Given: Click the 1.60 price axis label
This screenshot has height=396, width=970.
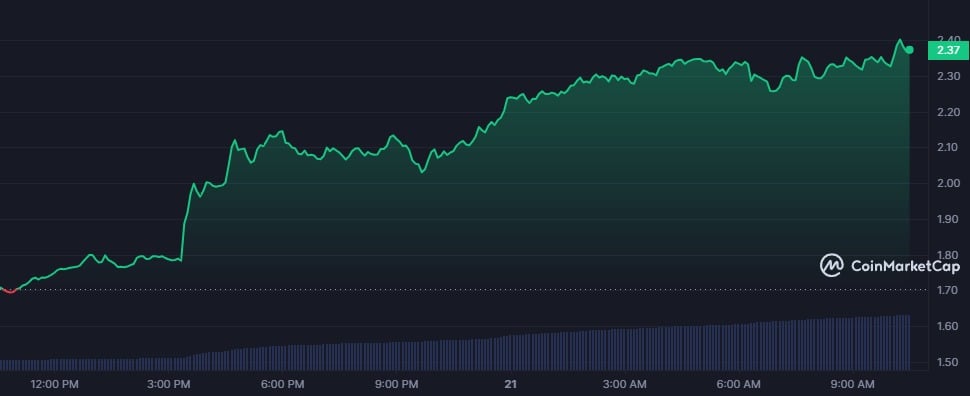Looking at the screenshot, I should pyautogui.click(x=948, y=327).
